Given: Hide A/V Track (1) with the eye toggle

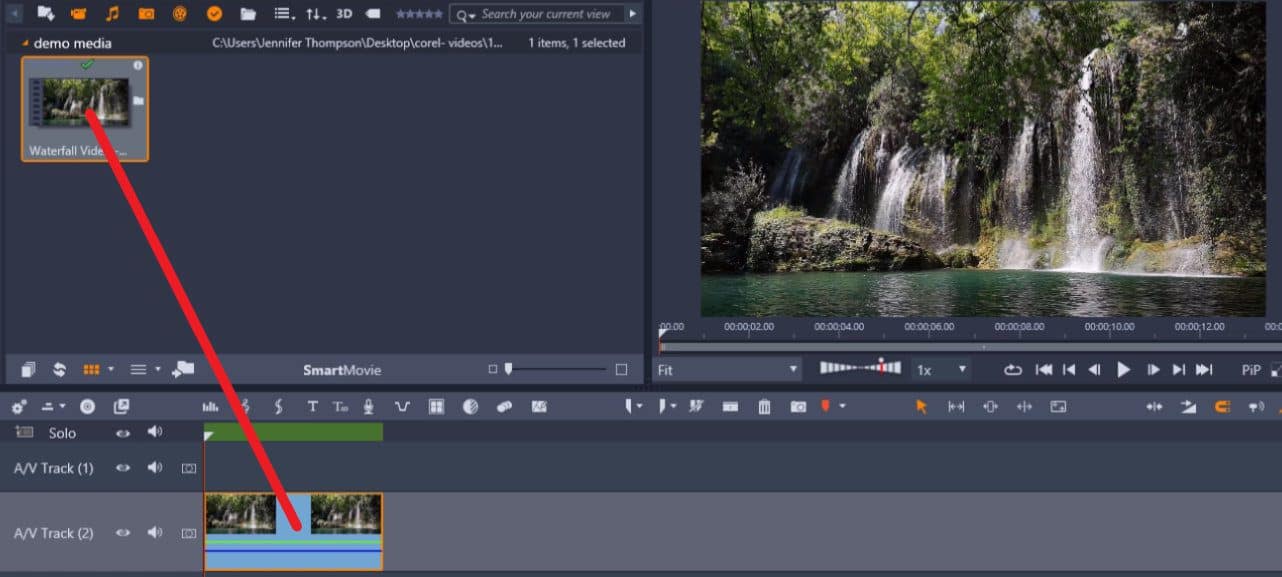Looking at the screenshot, I should [x=123, y=468].
